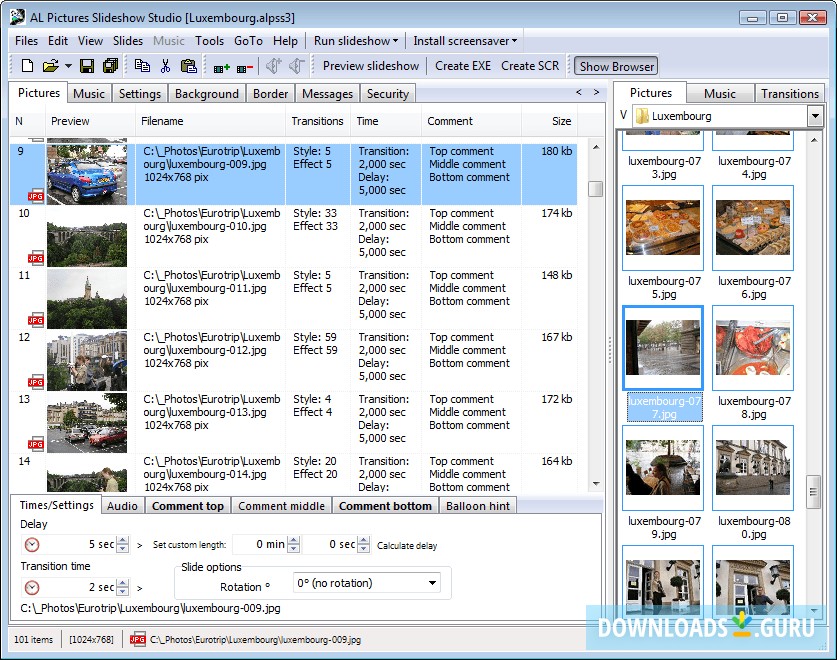This screenshot has height=660, width=837.
Task: Switch to the Background tab
Action: click(207, 94)
